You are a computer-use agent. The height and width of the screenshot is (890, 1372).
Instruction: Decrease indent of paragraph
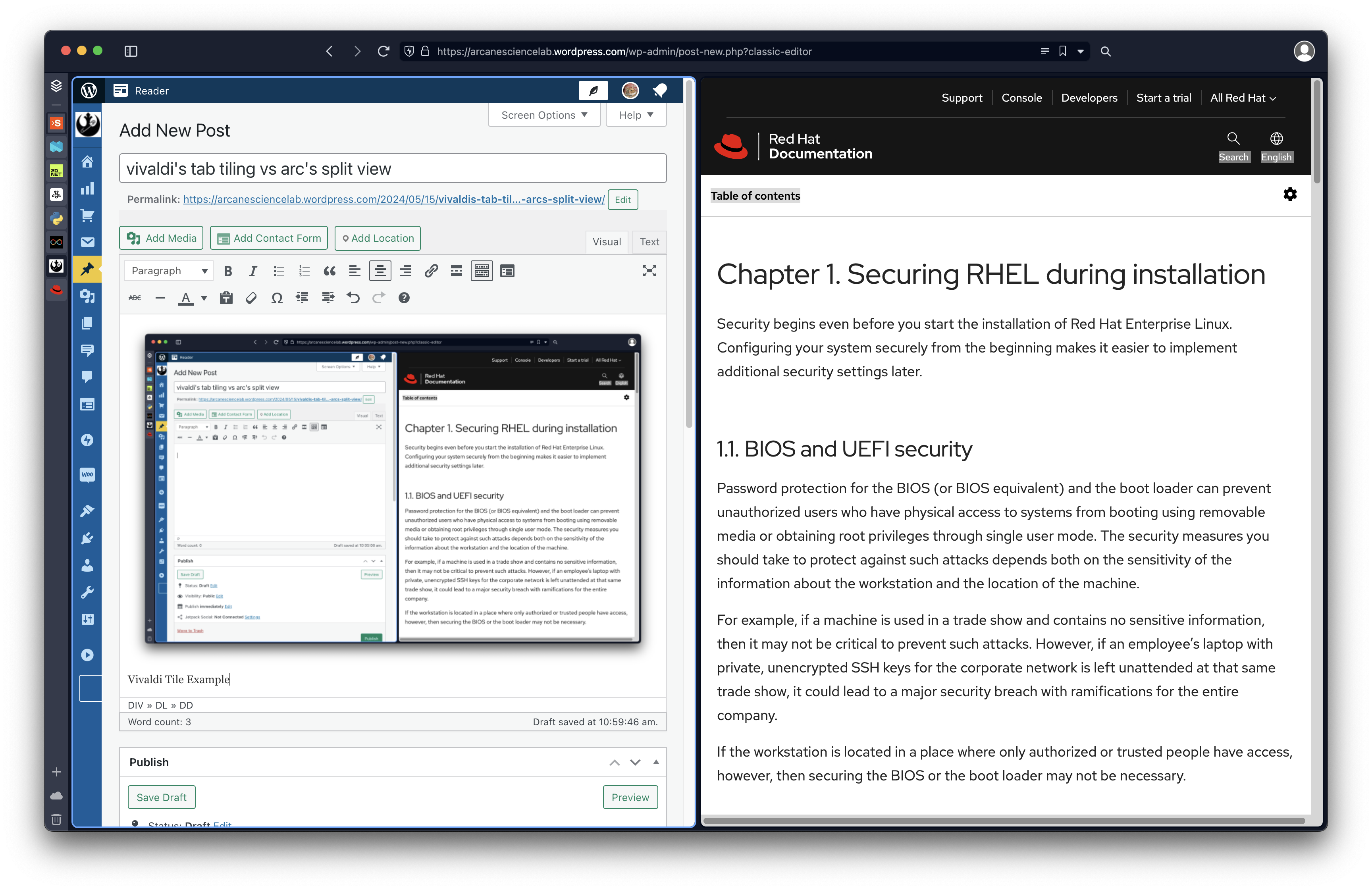coord(302,298)
